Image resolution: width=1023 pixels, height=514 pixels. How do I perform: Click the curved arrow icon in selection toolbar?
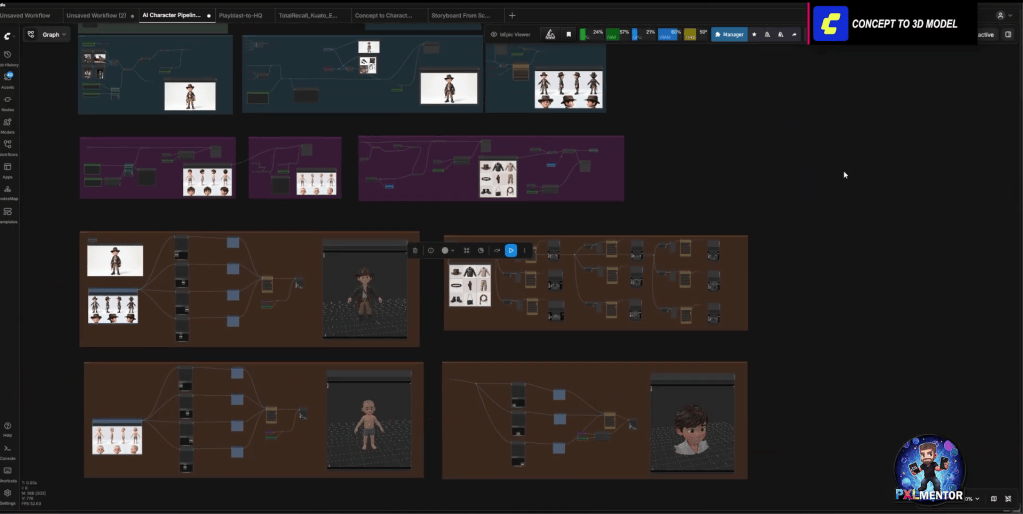(496, 250)
